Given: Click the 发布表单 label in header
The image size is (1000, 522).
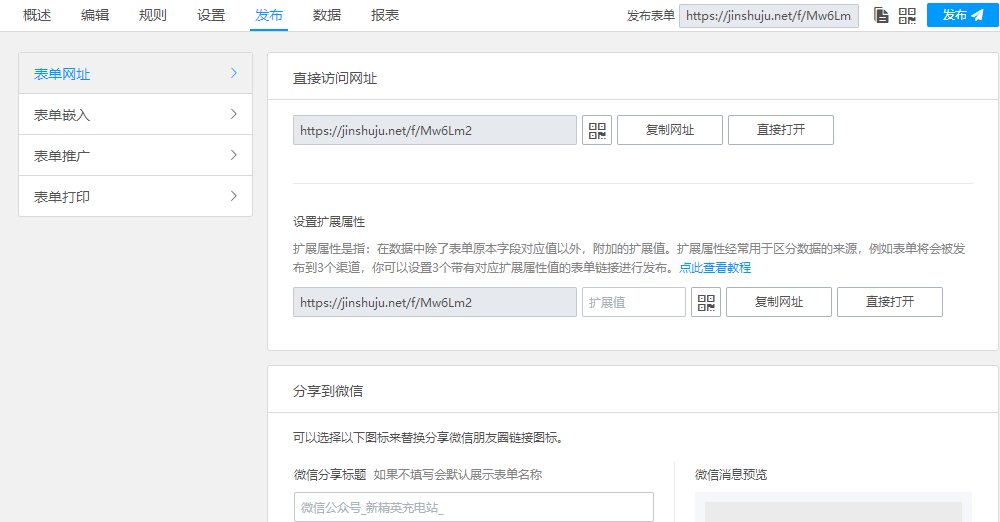Looking at the screenshot, I should (x=651, y=16).
